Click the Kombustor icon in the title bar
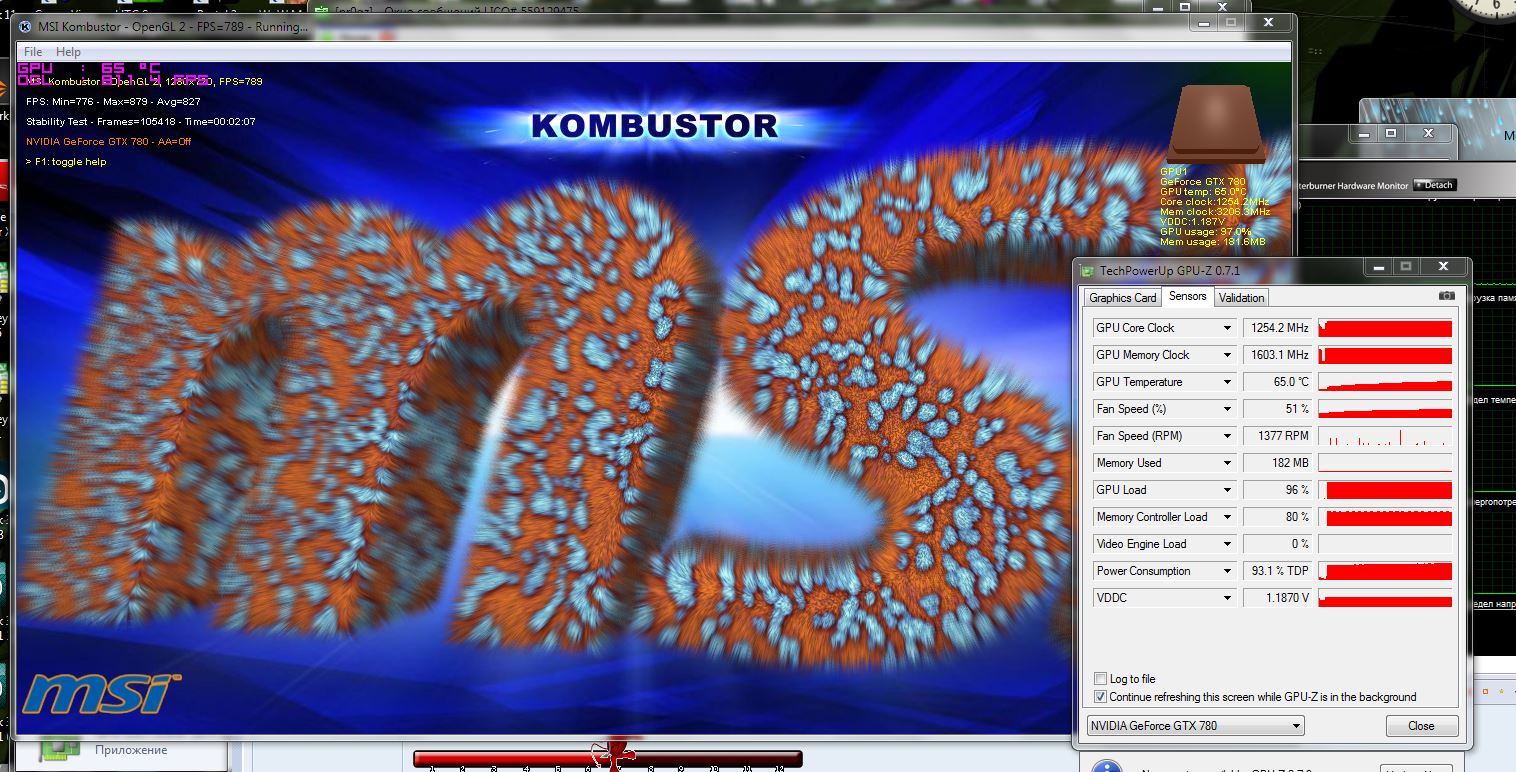This screenshot has height=772, width=1516. pyautogui.click(x=25, y=26)
